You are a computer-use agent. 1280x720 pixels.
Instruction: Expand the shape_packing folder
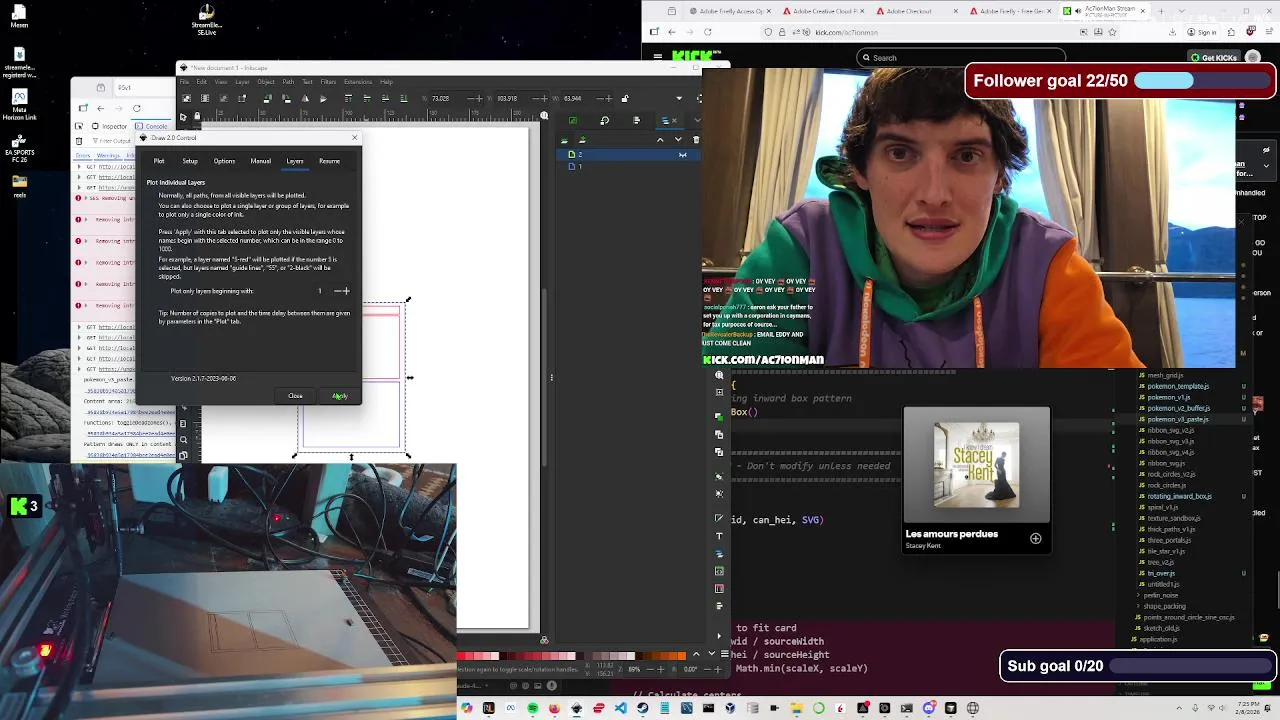coord(1164,606)
